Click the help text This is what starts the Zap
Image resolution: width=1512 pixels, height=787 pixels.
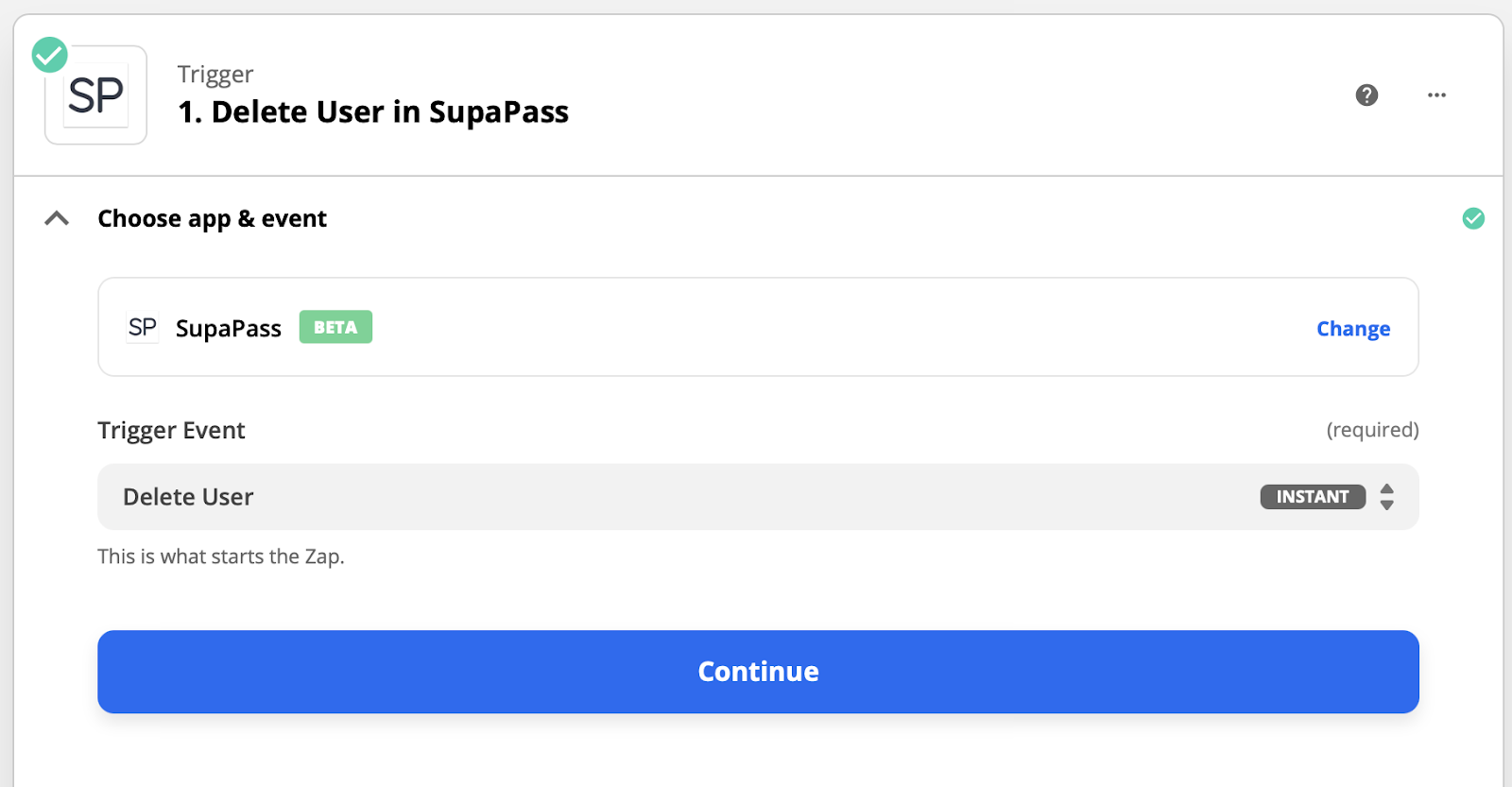220,556
